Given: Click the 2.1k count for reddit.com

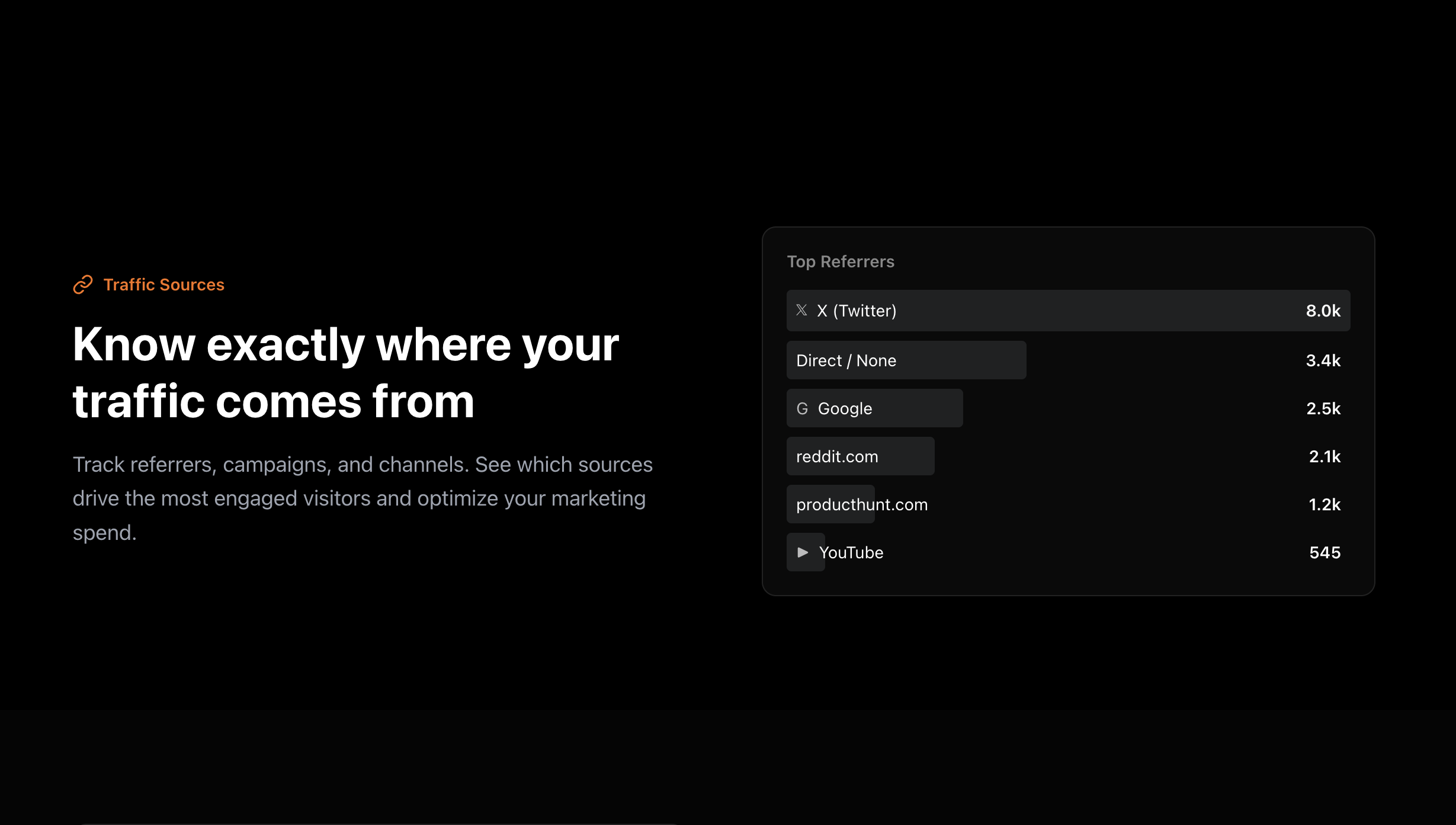Looking at the screenshot, I should pos(1324,456).
